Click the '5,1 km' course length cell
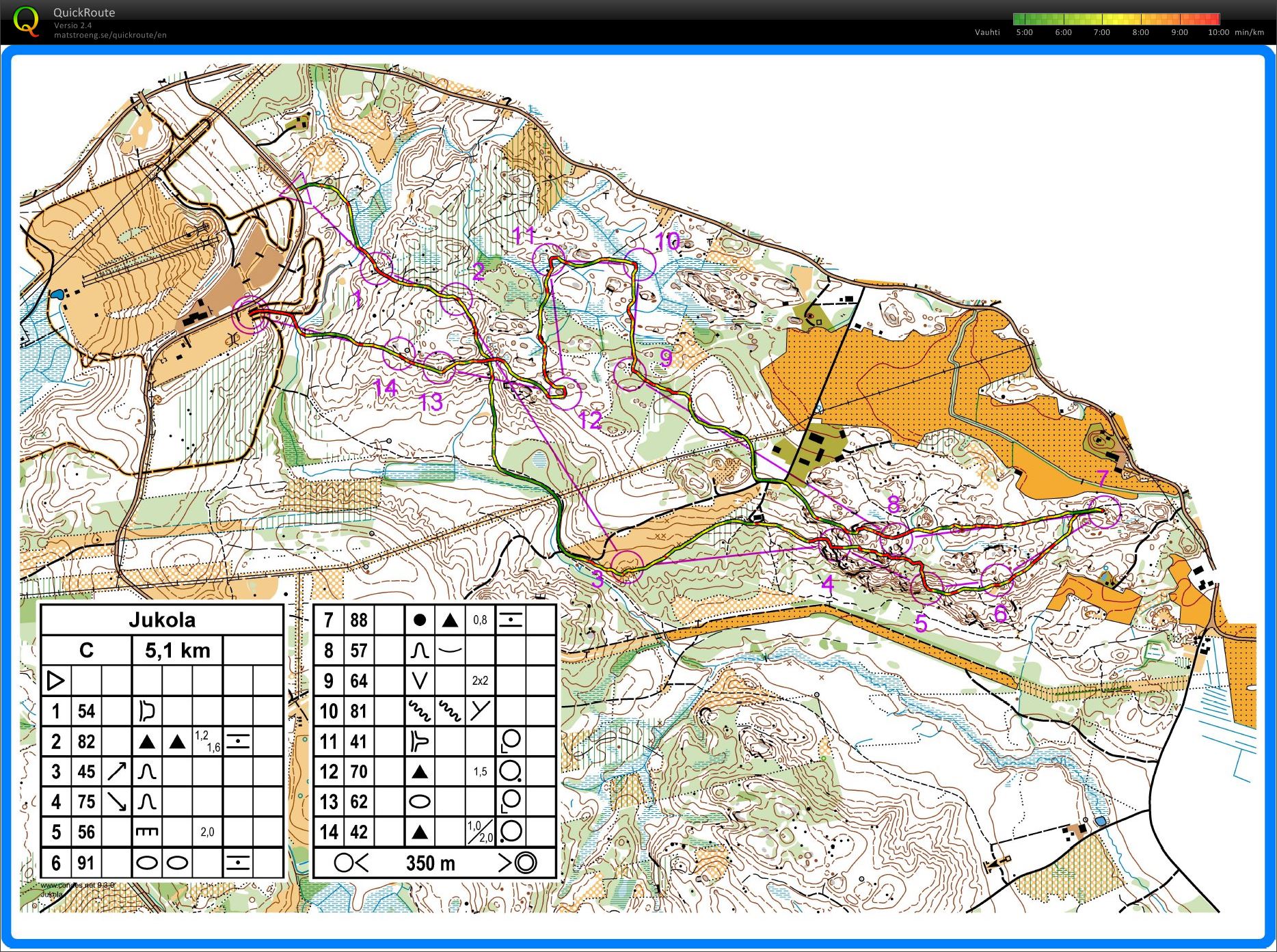Screen dimensions: 1277x952 pos(178,650)
